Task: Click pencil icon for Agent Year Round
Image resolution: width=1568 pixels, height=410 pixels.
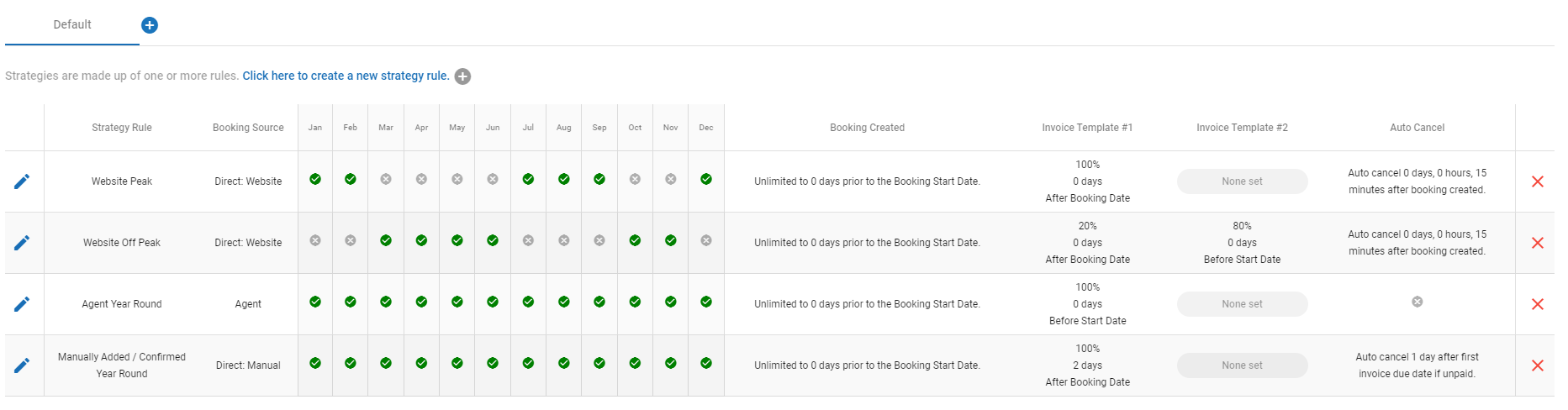Action: tap(22, 304)
